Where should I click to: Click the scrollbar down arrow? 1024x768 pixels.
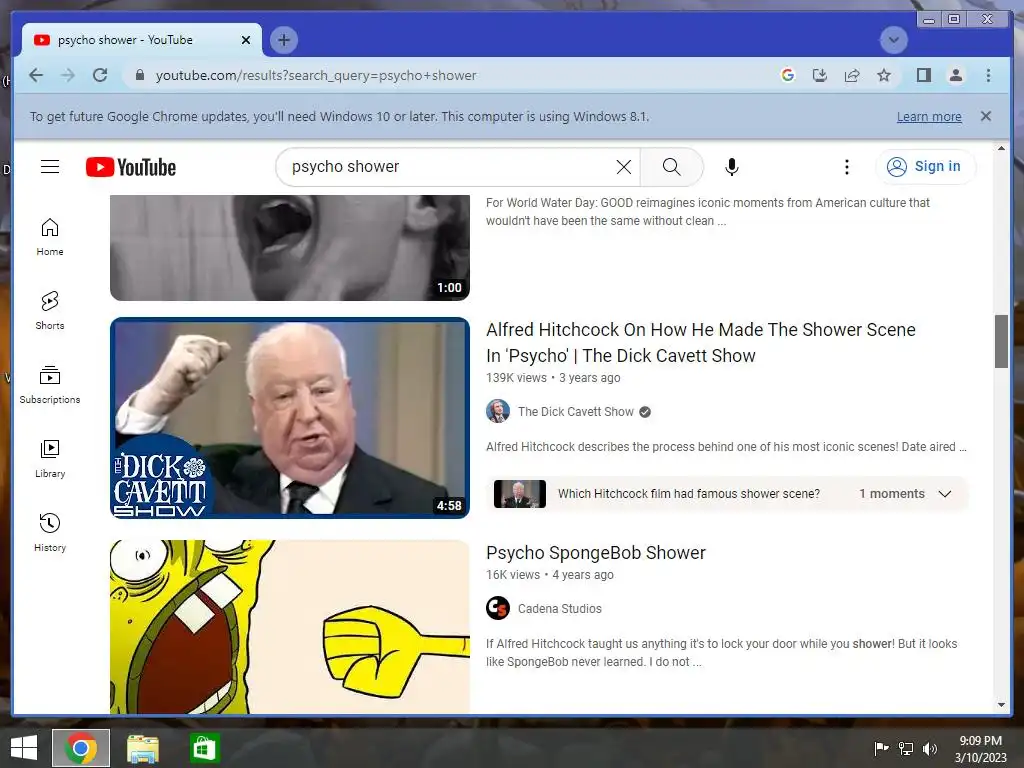(1001, 705)
